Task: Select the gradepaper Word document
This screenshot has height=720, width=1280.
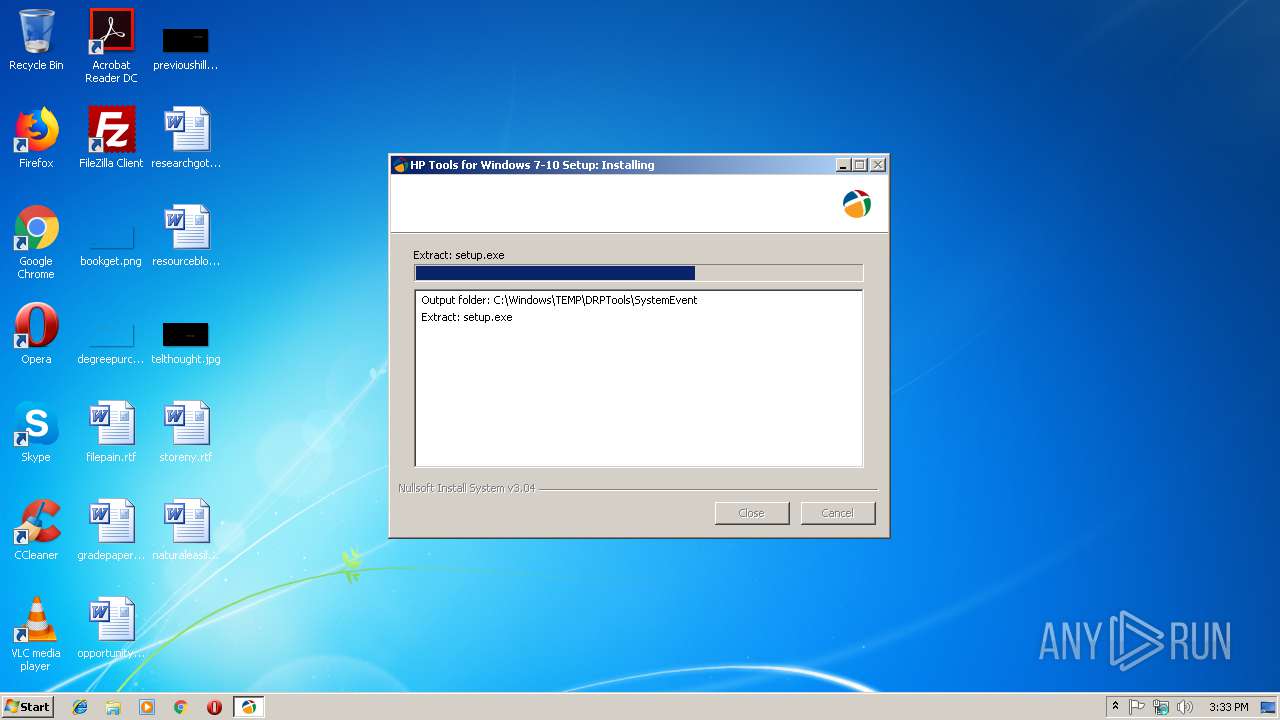Action: pyautogui.click(x=111, y=530)
